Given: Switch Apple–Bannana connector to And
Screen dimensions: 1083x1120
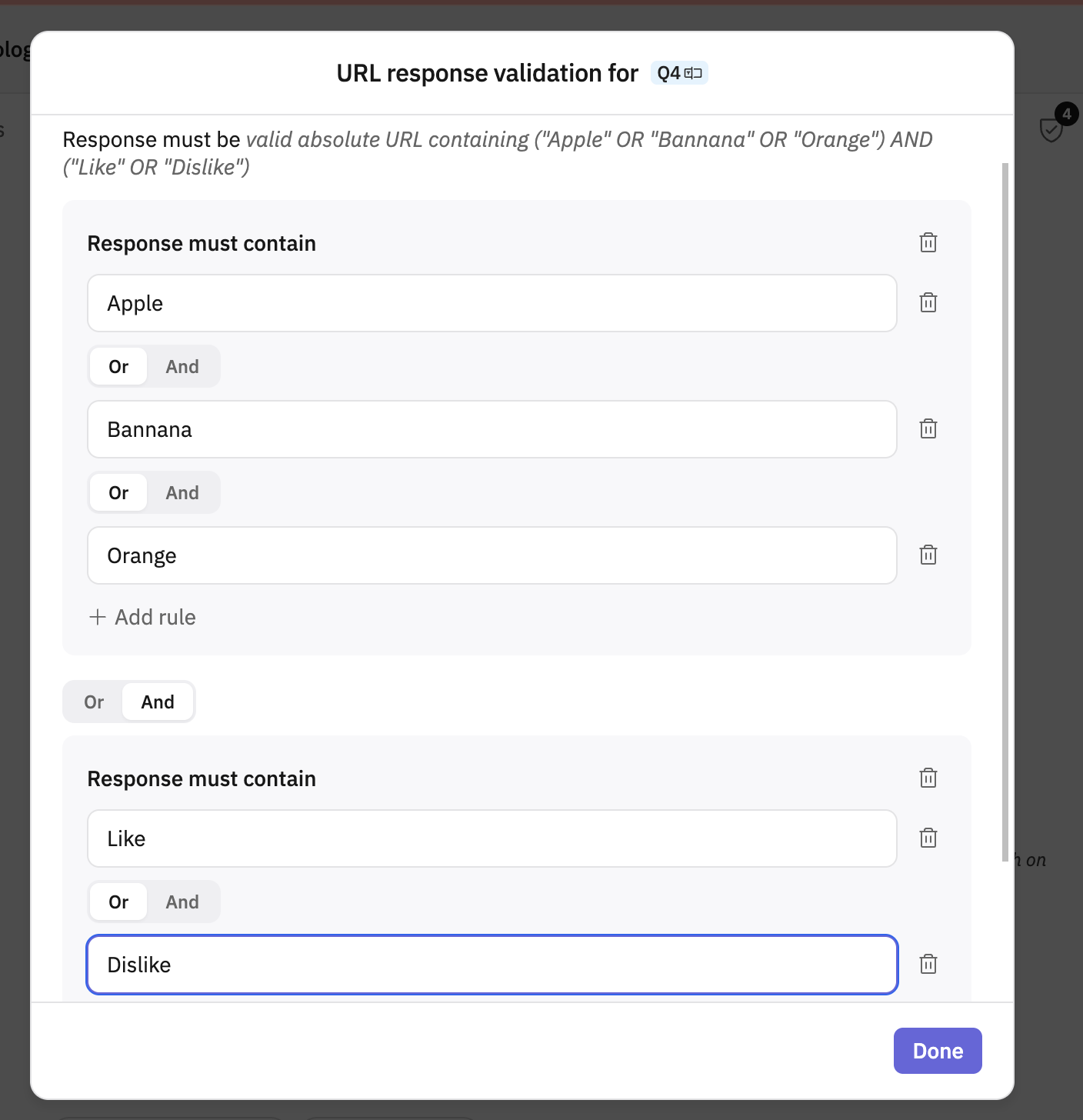Looking at the screenshot, I should 182,367.
